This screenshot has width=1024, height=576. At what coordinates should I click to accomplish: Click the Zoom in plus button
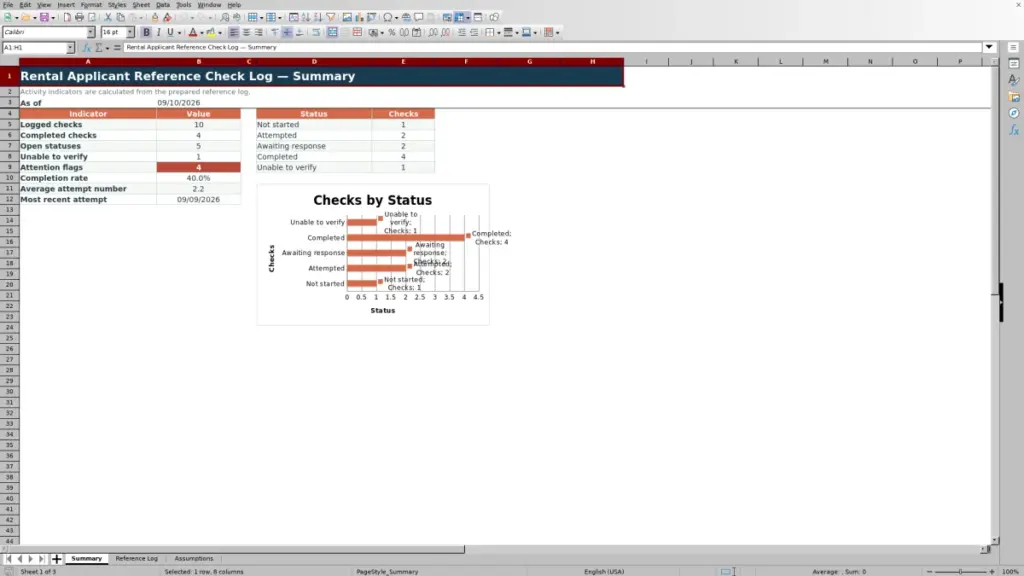pyautogui.click(x=992, y=571)
